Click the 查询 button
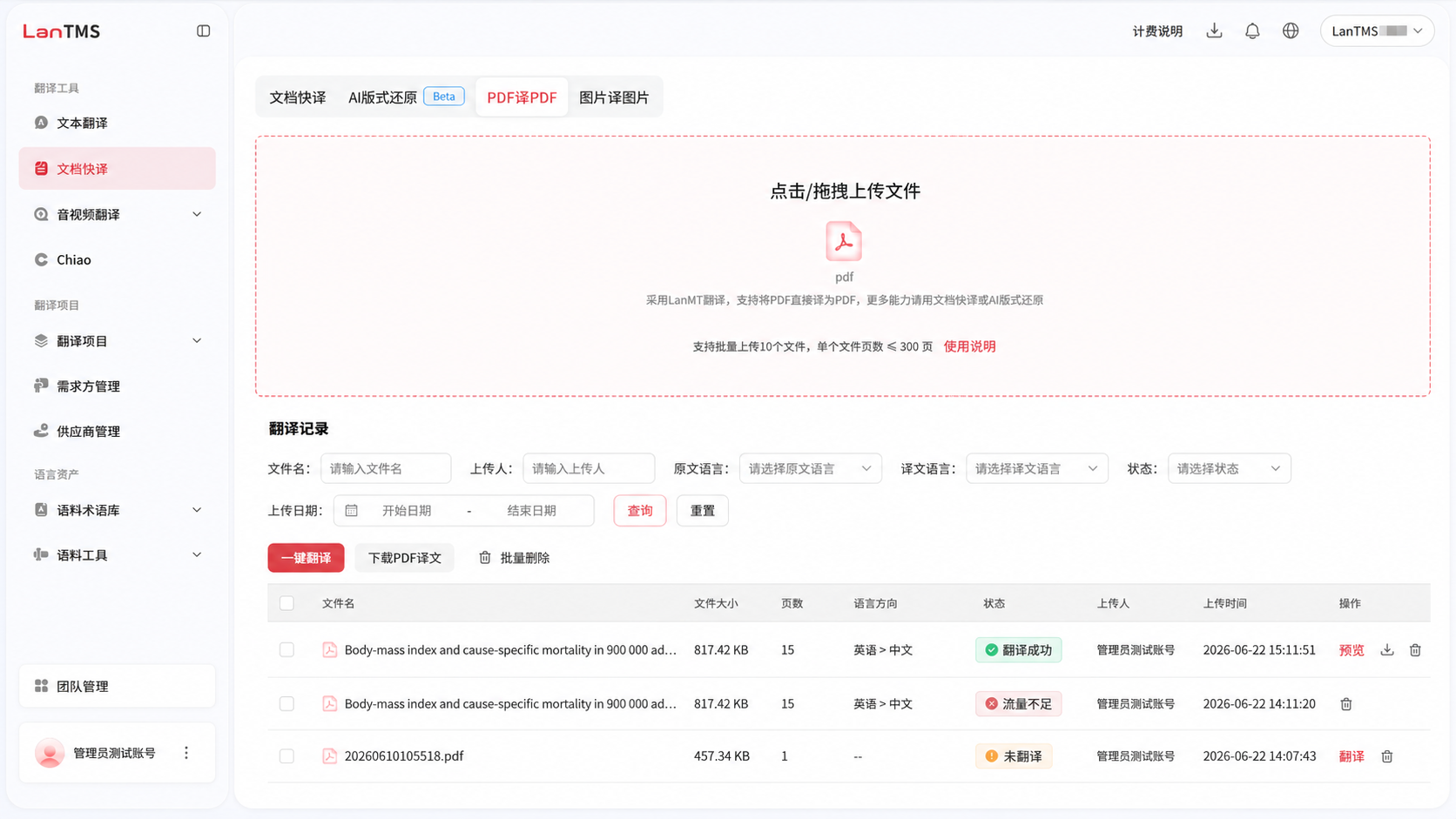 pyautogui.click(x=640, y=510)
